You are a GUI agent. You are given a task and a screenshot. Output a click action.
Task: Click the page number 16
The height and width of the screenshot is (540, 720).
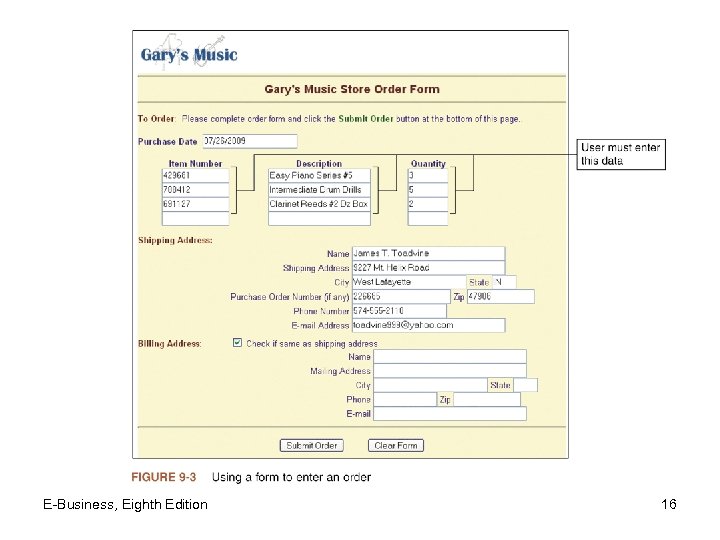coord(669,504)
